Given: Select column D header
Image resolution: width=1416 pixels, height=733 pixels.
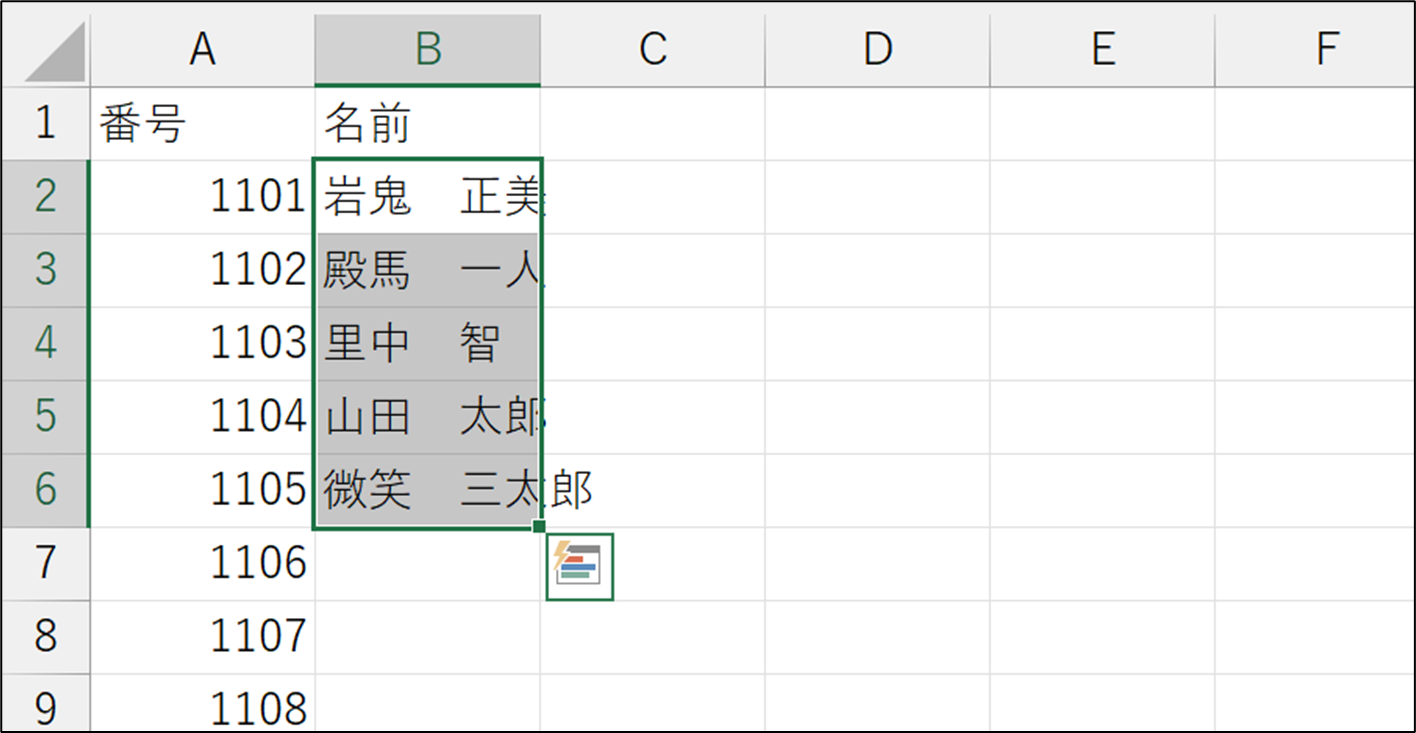Looking at the screenshot, I should coord(877,50).
